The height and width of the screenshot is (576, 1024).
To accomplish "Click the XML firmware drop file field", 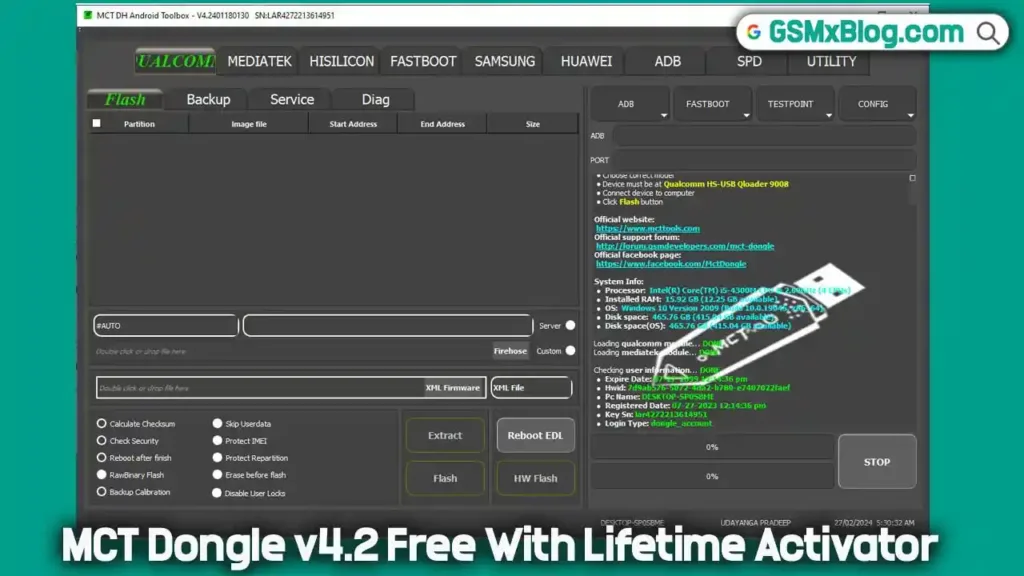I will click(x=261, y=387).
